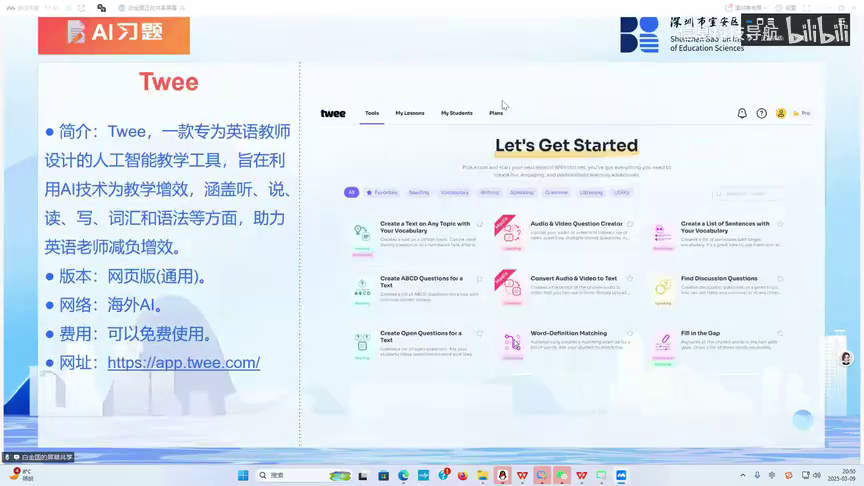Favorite Convert Audio & Video to Text
This screenshot has width=864, height=486.
coord(630,278)
